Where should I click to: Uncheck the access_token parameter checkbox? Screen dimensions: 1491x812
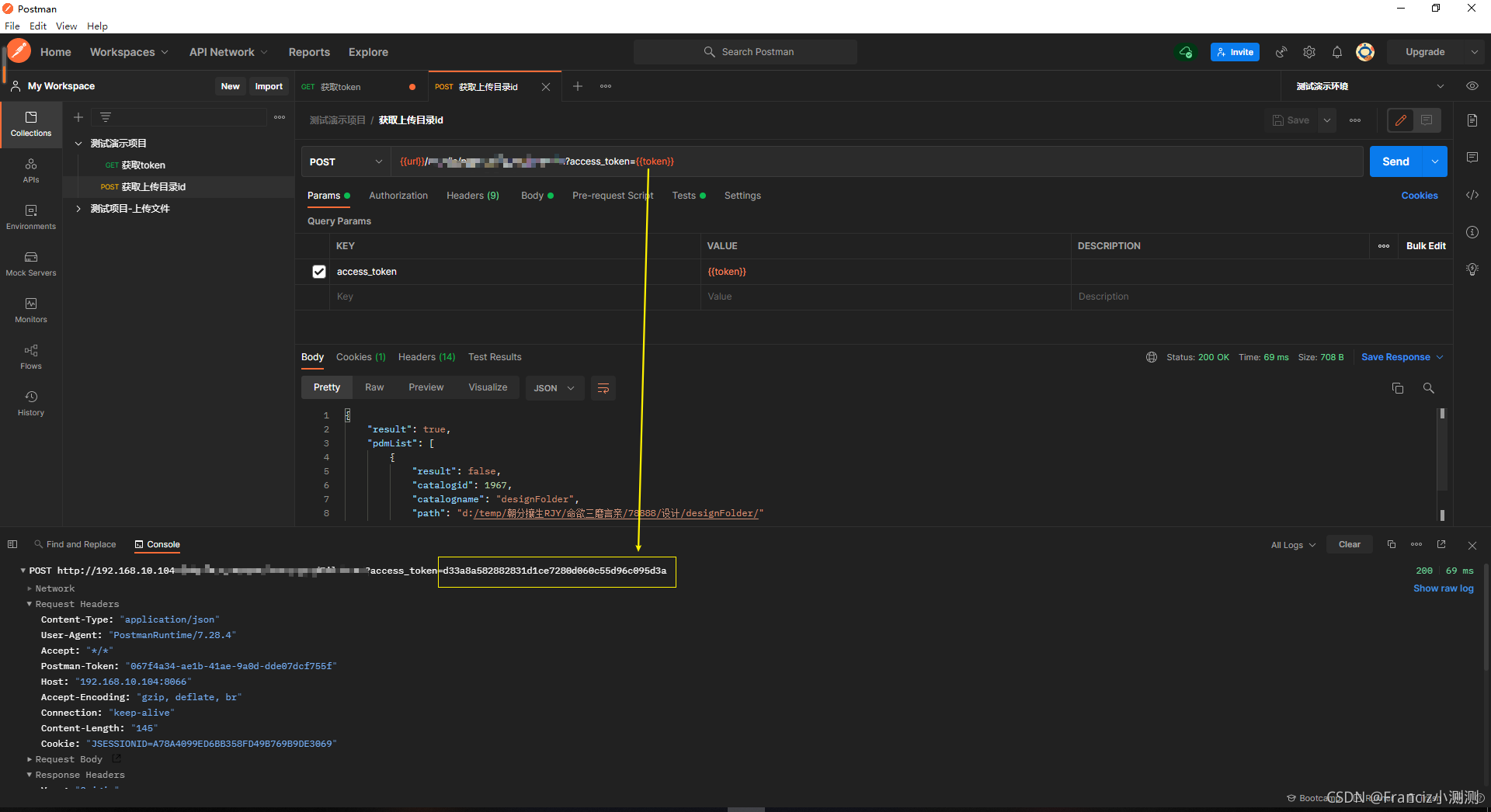click(x=319, y=272)
